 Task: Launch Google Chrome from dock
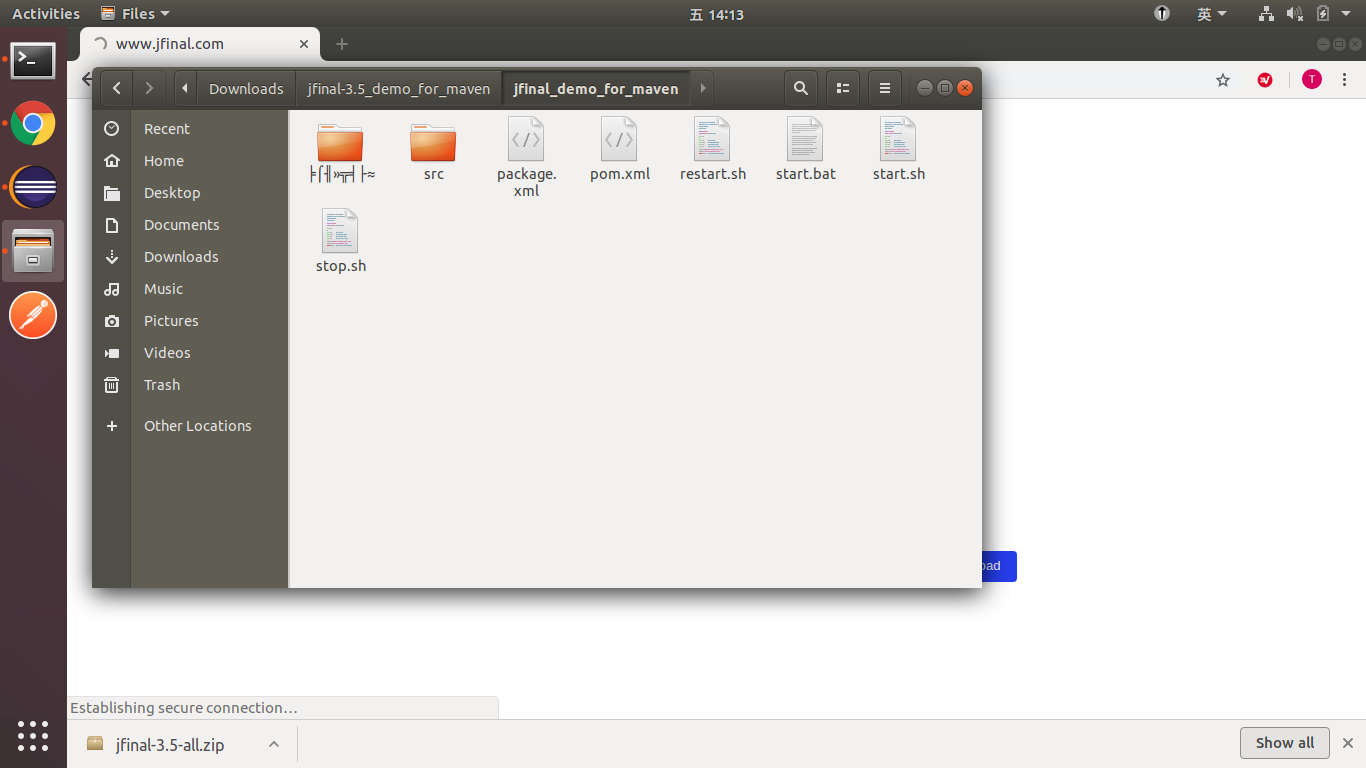[33, 124]
